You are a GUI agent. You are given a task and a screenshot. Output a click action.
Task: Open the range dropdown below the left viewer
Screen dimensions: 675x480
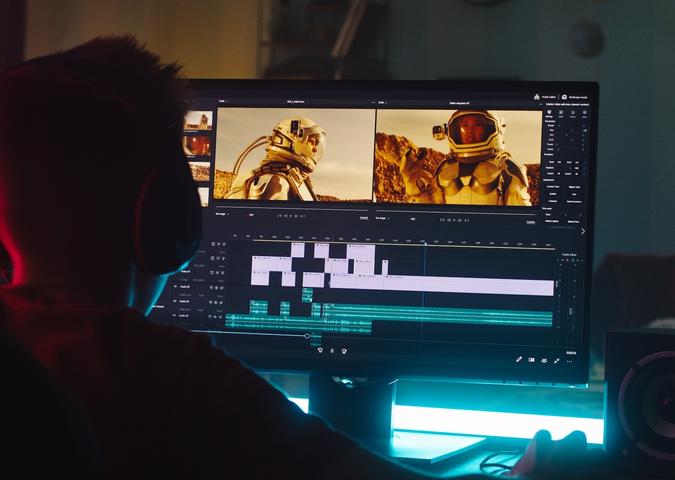(x=222, y=214)
